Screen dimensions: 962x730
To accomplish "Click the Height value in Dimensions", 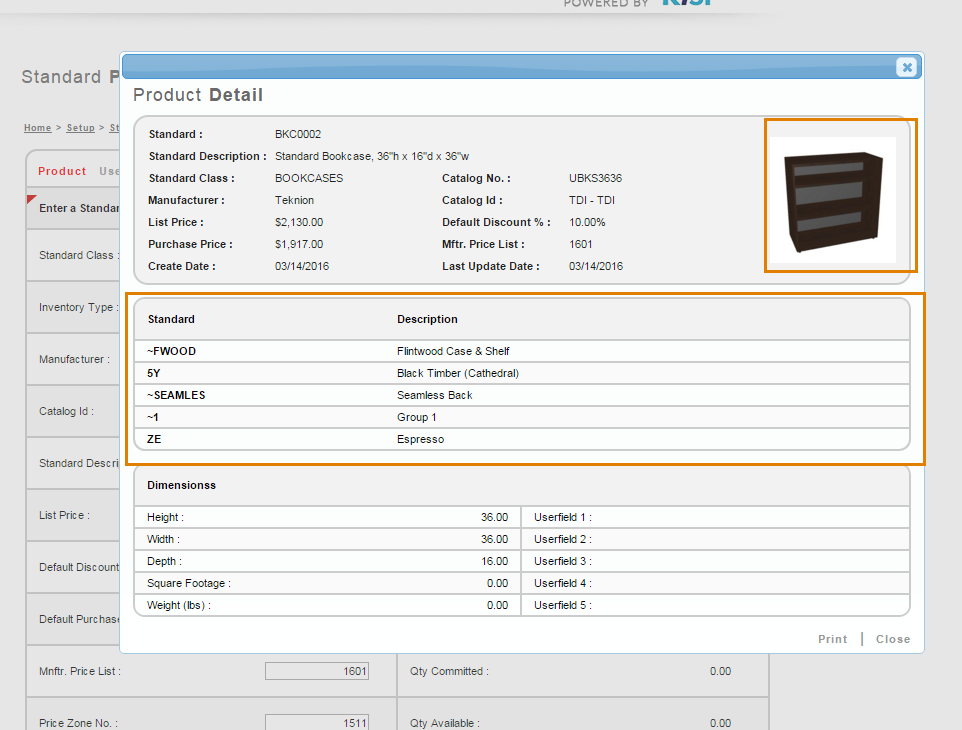I will click(494, 517).
